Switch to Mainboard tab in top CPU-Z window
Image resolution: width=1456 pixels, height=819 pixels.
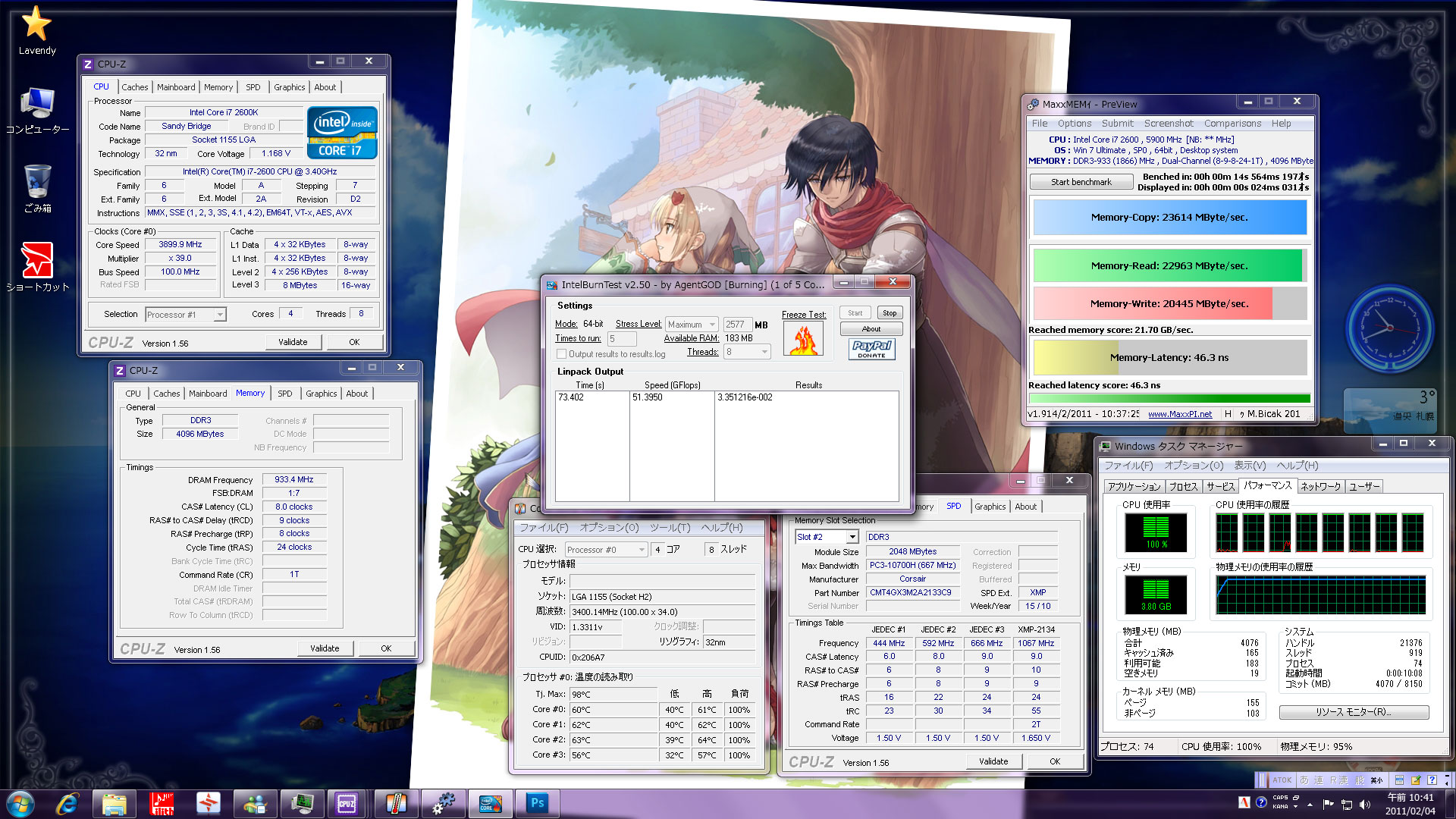[x=176, y=87]
